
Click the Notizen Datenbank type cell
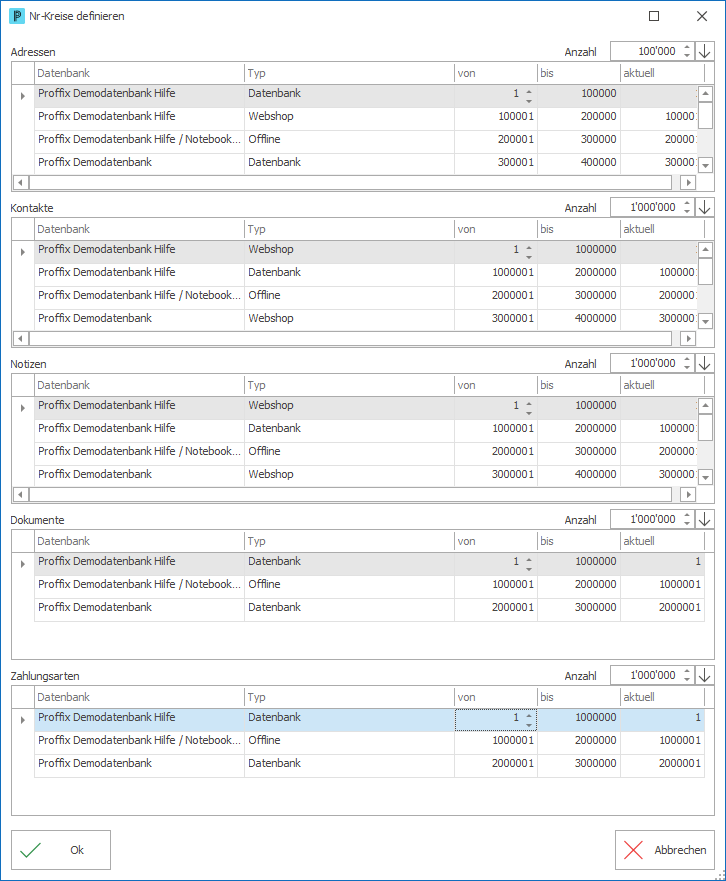(x=350, y=429)
